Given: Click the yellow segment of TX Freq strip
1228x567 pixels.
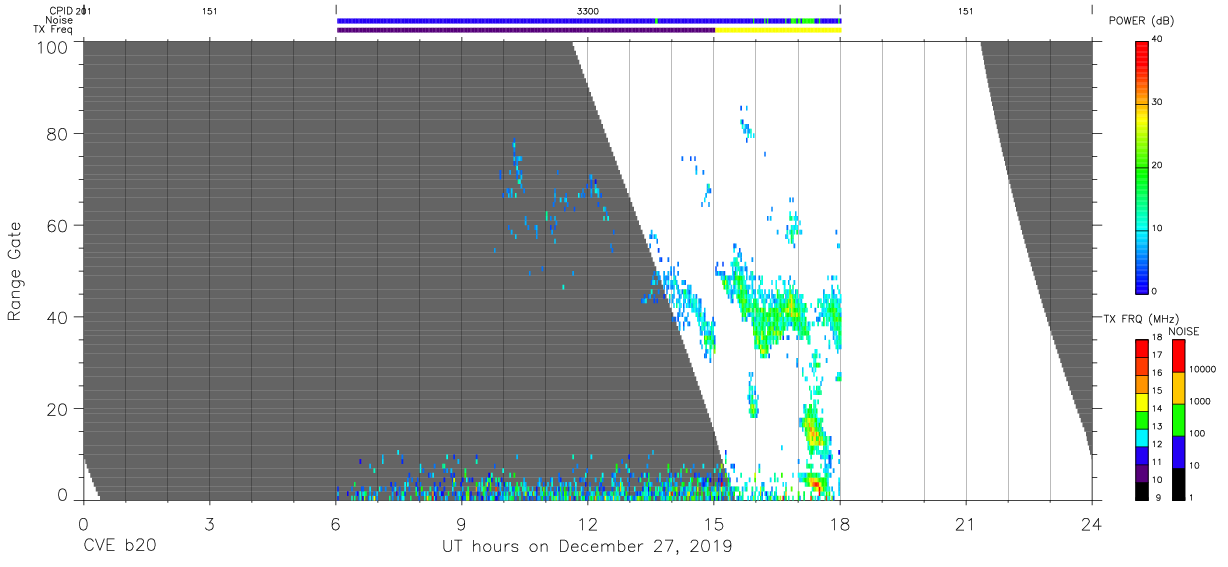Looking at the screenshot, I should point(778,30).
